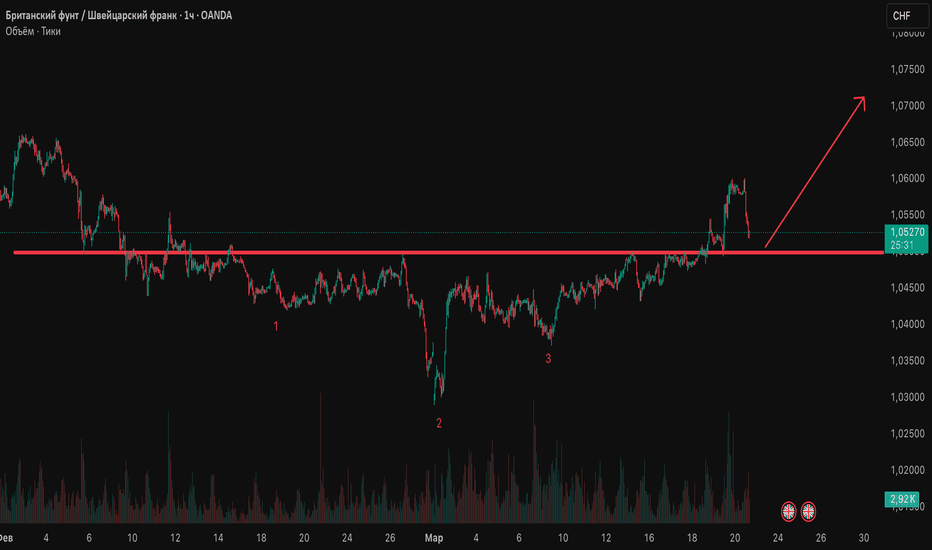This screenshot has height=550, width=932.
Task: Click the 1,06500 price axis label
Action: click(908, 142)
